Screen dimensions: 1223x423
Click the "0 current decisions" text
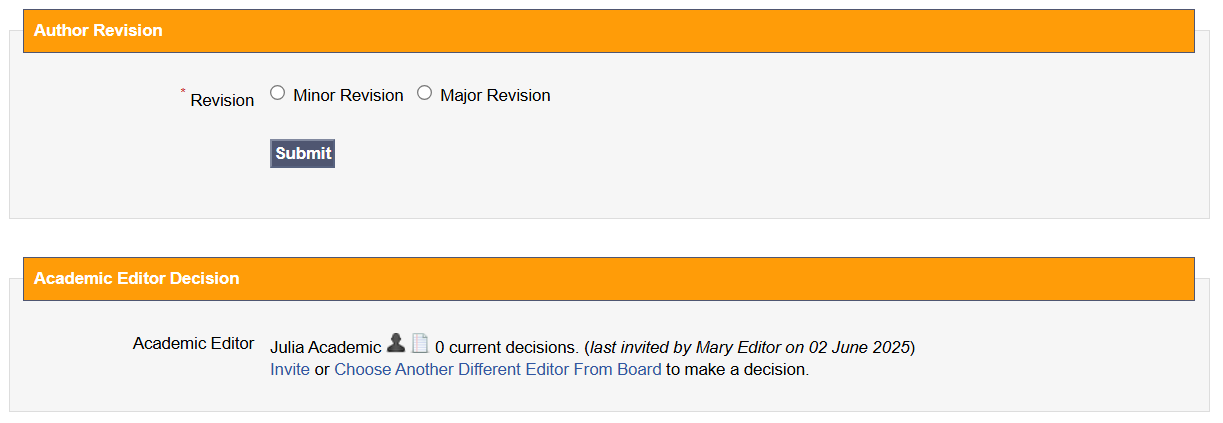click(x=506, y=348)
